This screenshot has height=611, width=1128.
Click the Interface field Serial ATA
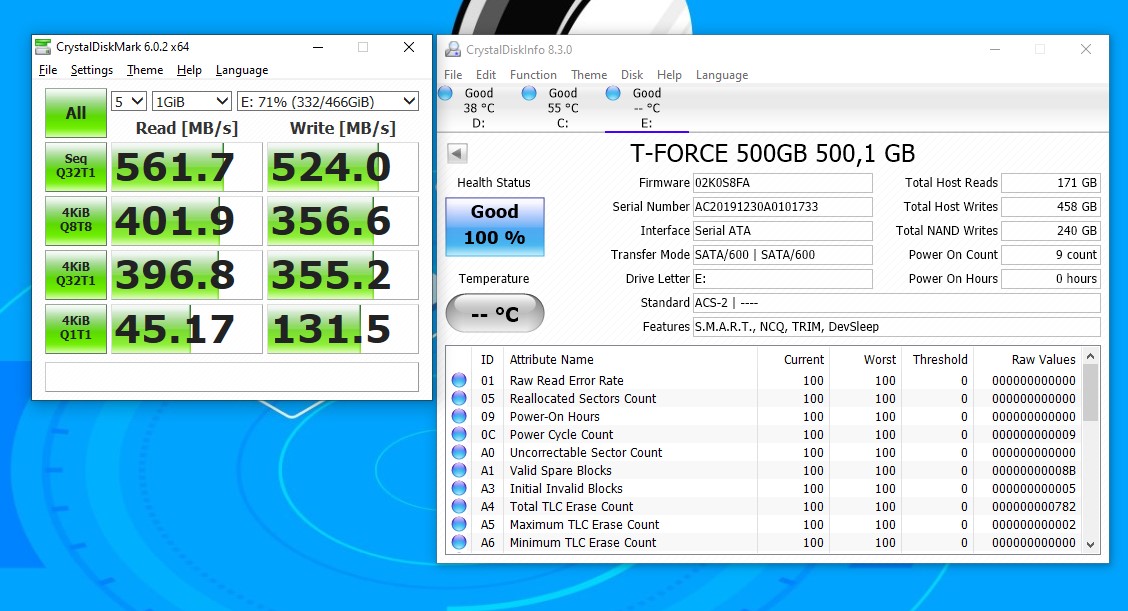click(783, 230)
